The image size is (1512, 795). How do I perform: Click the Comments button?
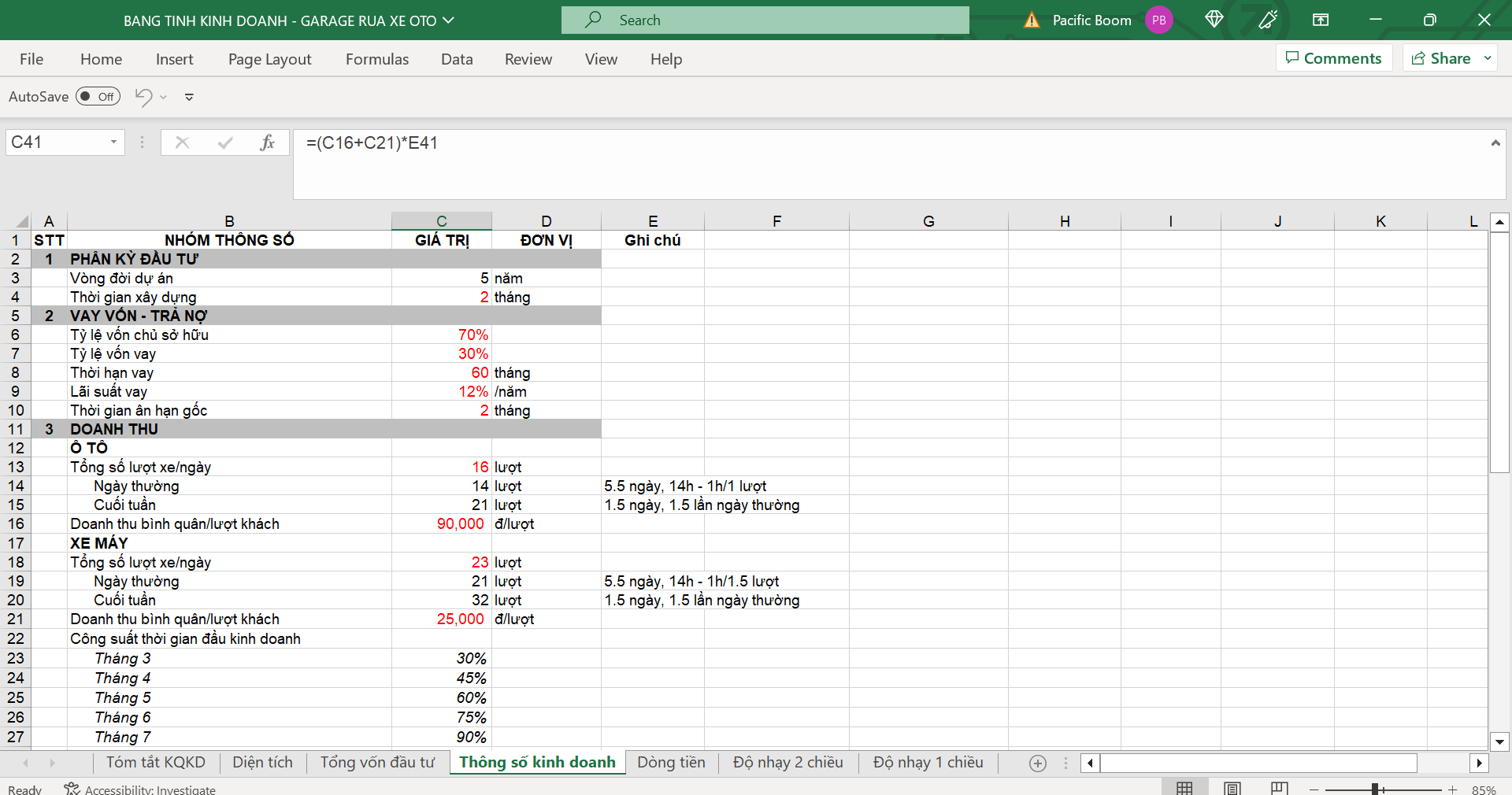1333,58
